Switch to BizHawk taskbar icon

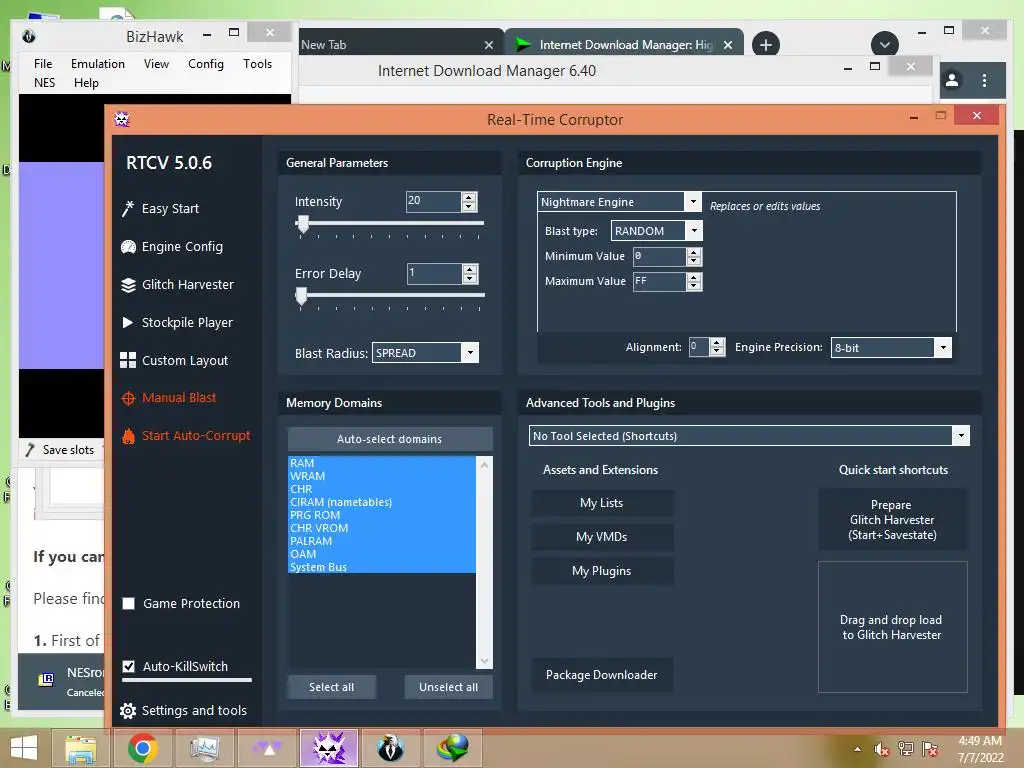pyautogui.click(x=391, y=748)
